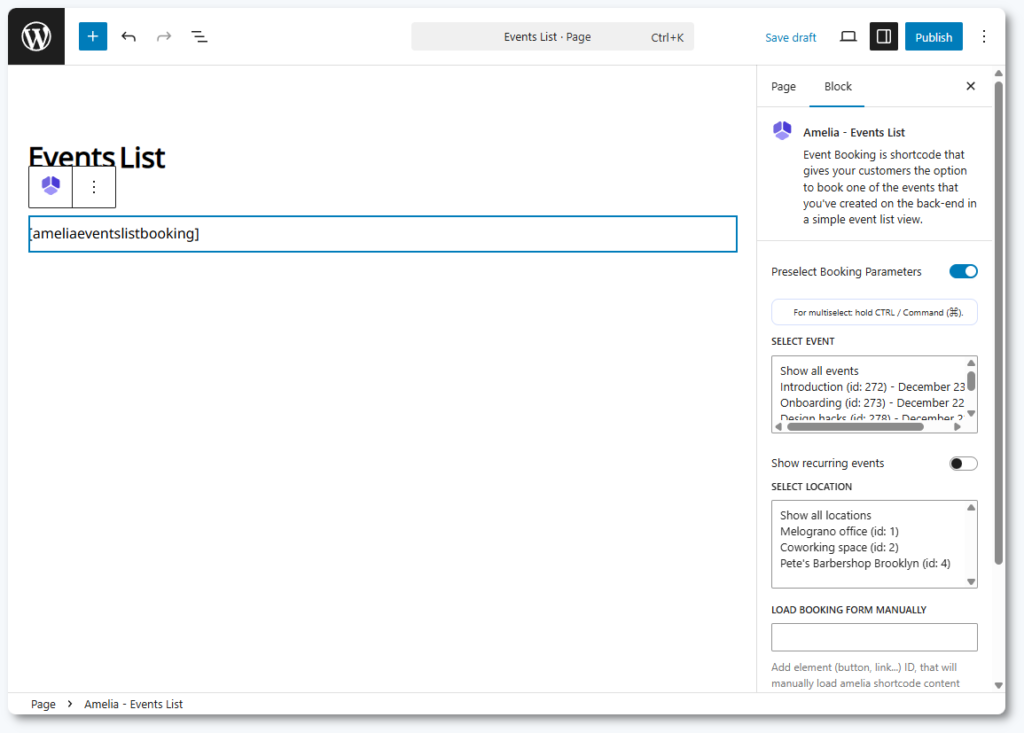Disable Preselect Booking Parameters toggle

[963, 271]
